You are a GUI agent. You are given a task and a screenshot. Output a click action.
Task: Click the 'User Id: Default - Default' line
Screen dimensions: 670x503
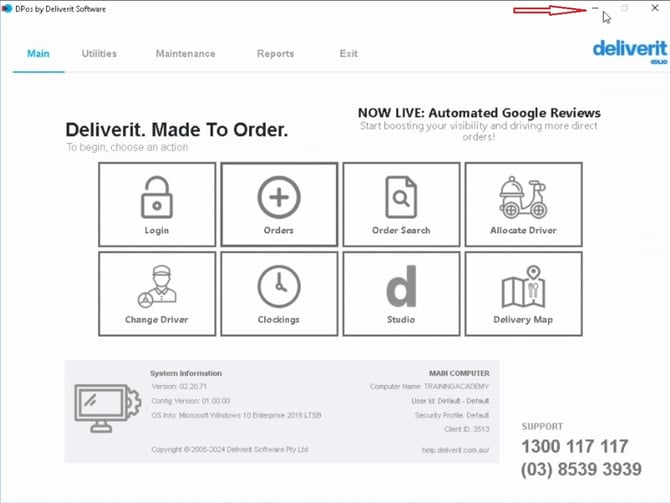[x=450, y=401]
